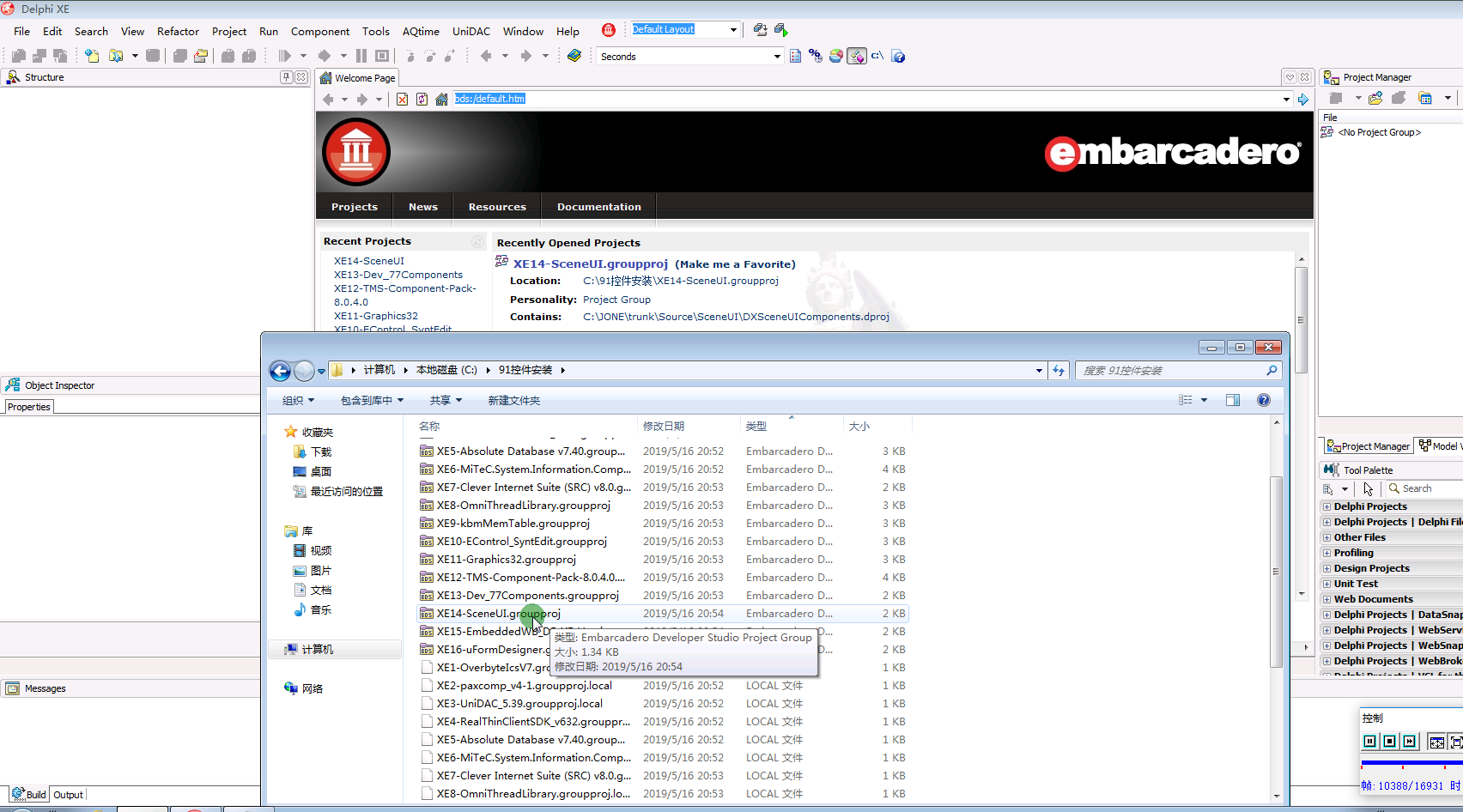Click the Open file toolbar icon
The width and height of the screenshot is (1463, 812).
116,56
